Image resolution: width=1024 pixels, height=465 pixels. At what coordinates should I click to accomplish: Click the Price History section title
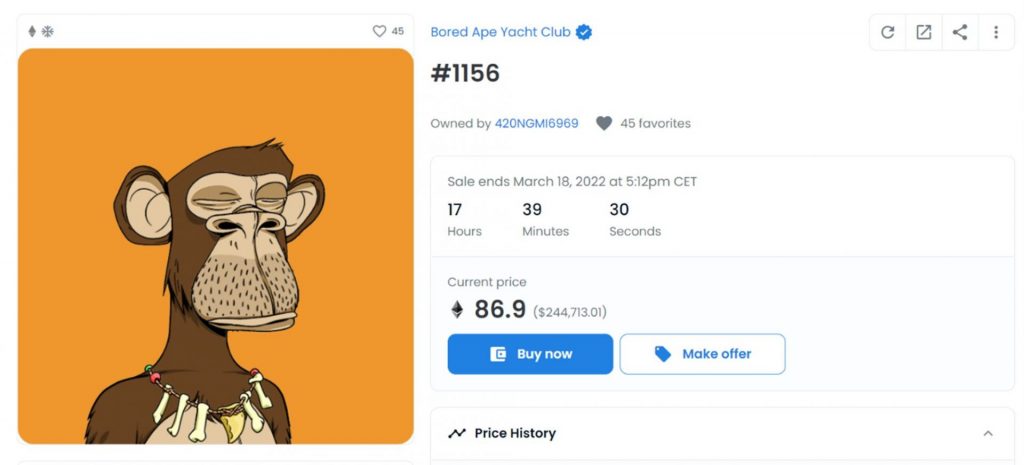pyautogui.click(x=515, y=433)
